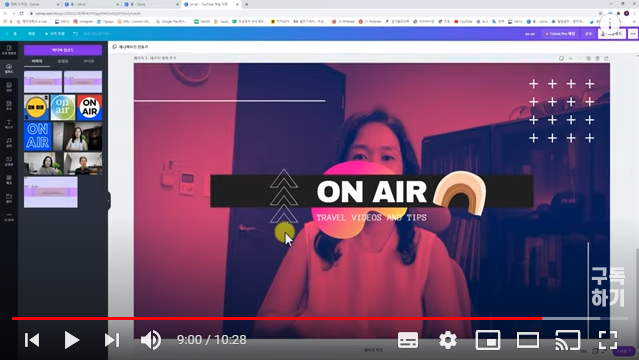Switch to miniplayer mode

(488, 340)
